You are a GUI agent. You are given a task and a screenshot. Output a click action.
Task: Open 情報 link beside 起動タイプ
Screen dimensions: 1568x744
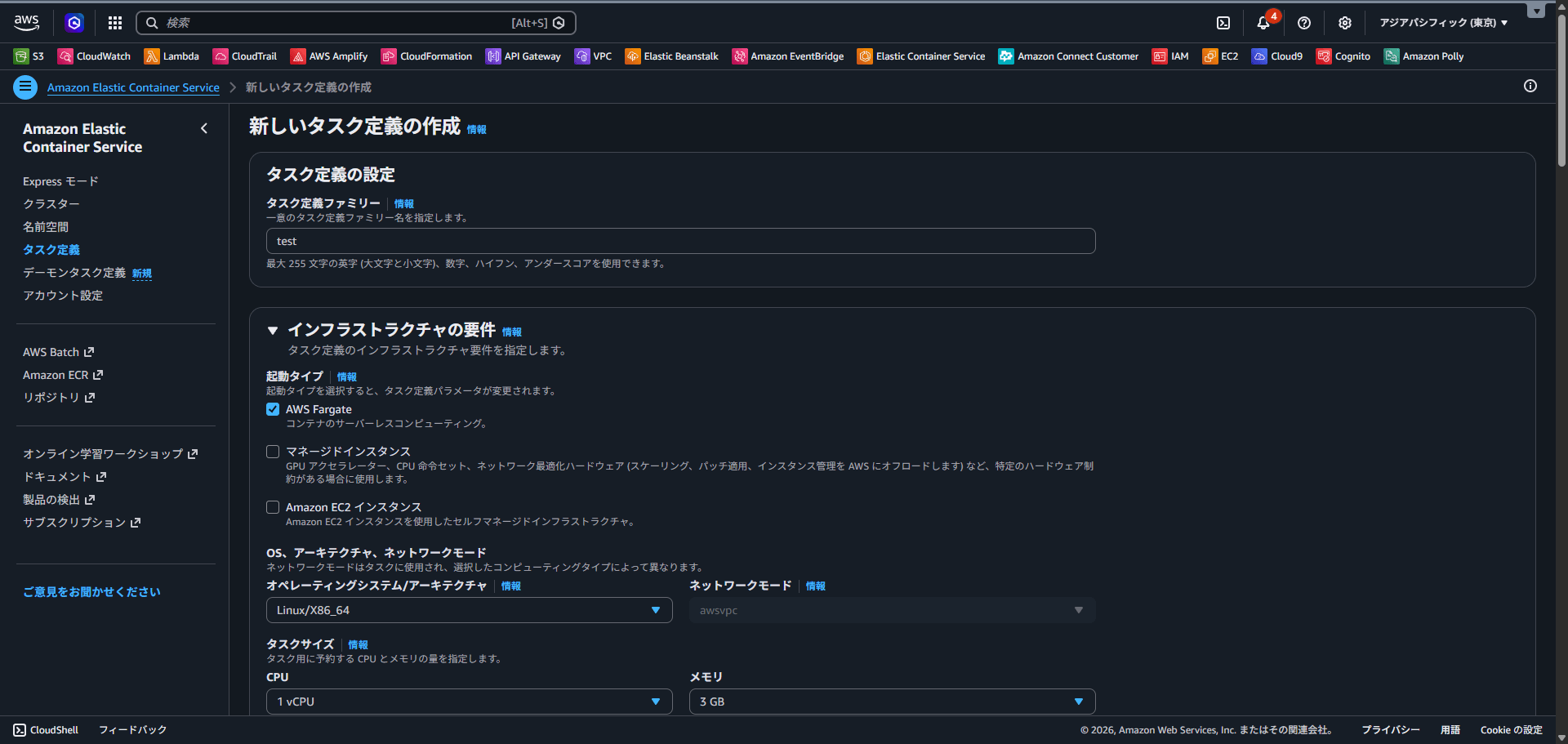coord(347,377)
